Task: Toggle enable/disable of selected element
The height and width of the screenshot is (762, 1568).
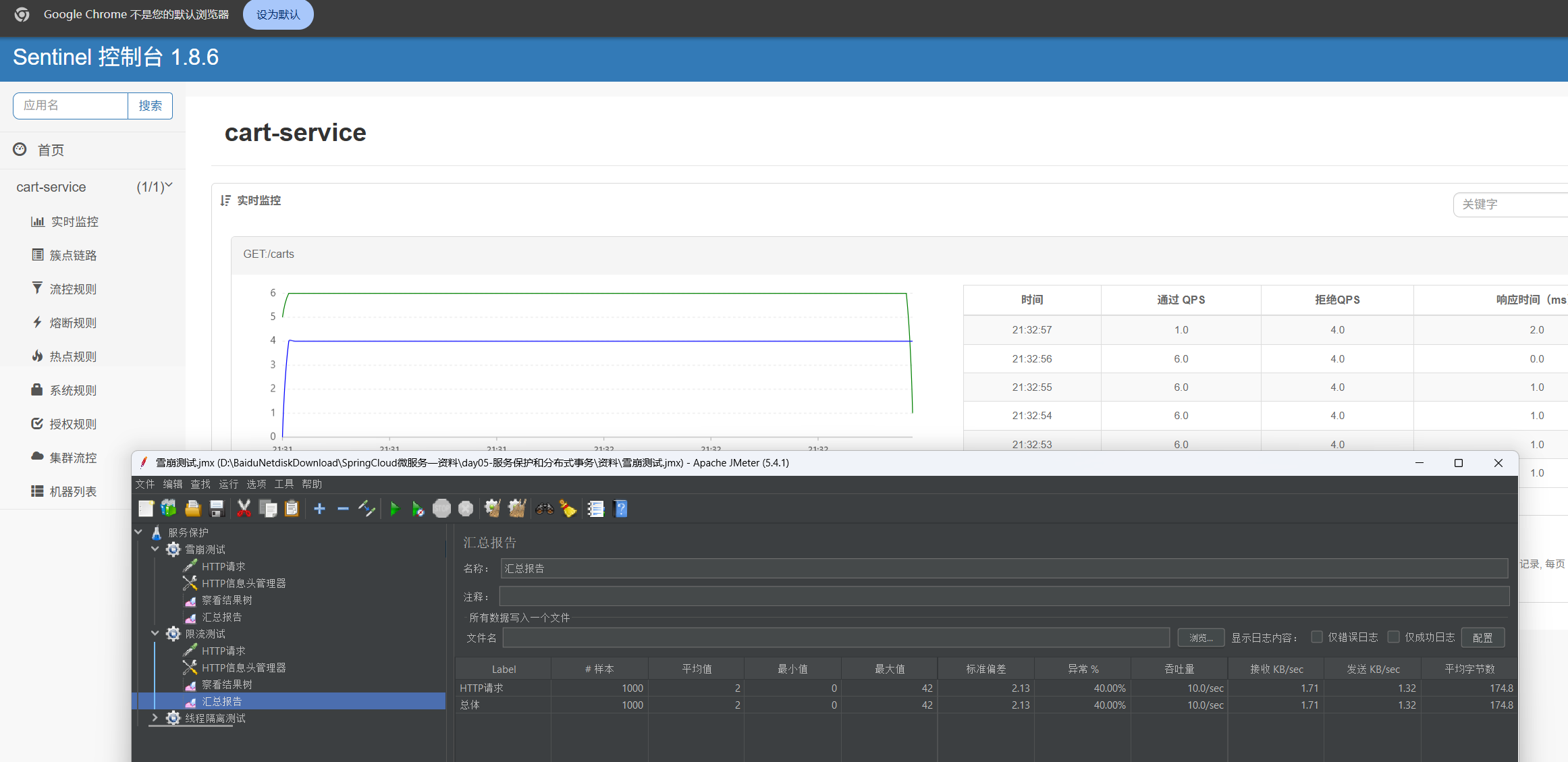Action: coord(367,508)
